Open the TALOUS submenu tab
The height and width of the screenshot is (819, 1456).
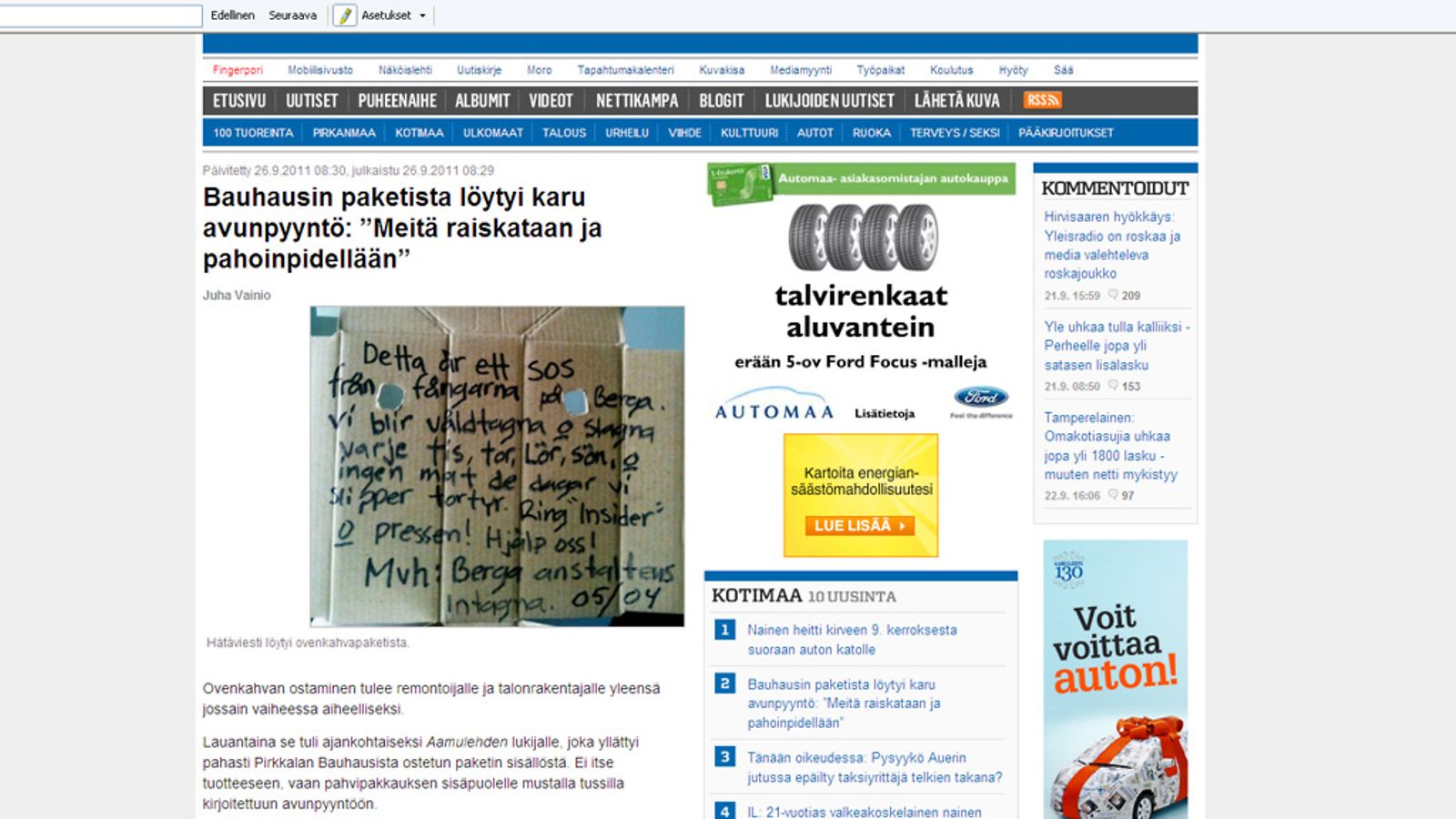point(564,133)
